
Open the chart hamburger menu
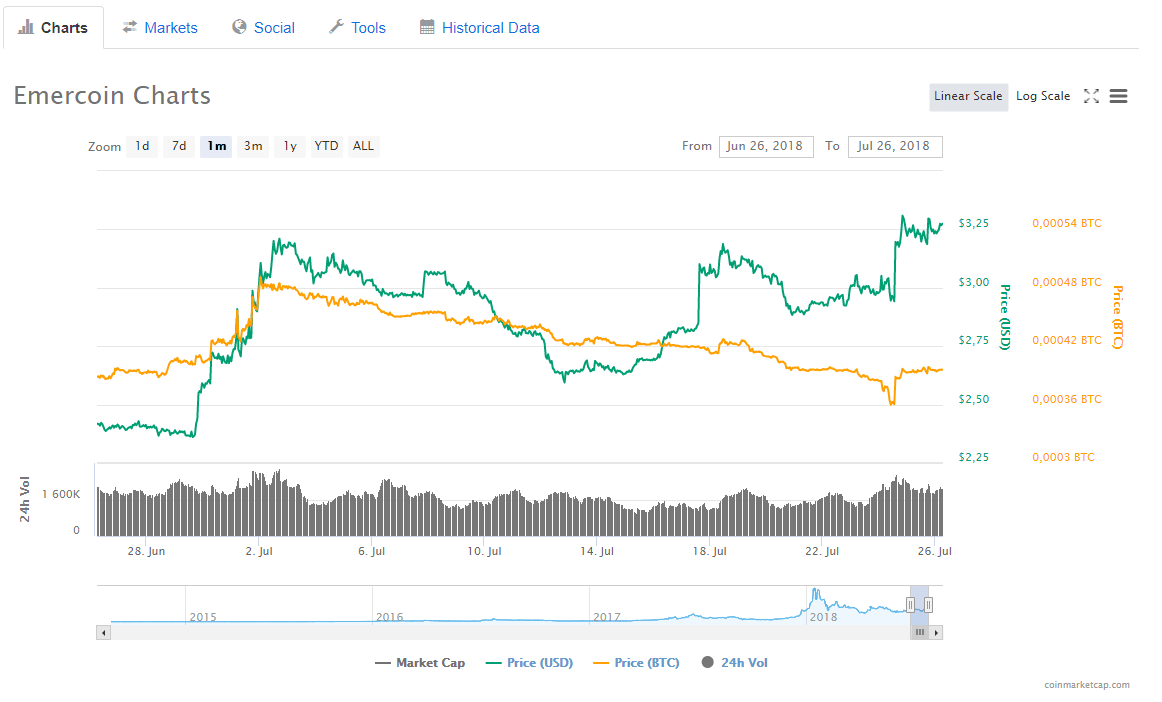(x=1119, y=96)
